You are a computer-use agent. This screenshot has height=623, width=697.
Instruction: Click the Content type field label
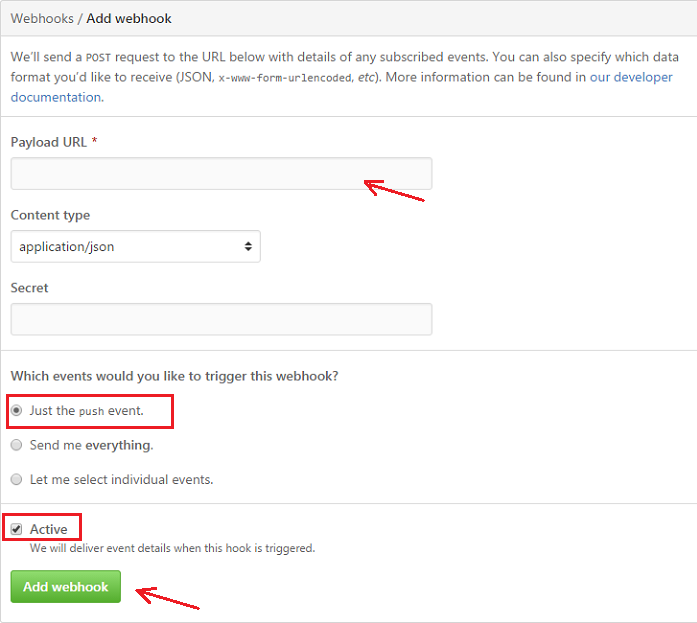pos(50,215)
